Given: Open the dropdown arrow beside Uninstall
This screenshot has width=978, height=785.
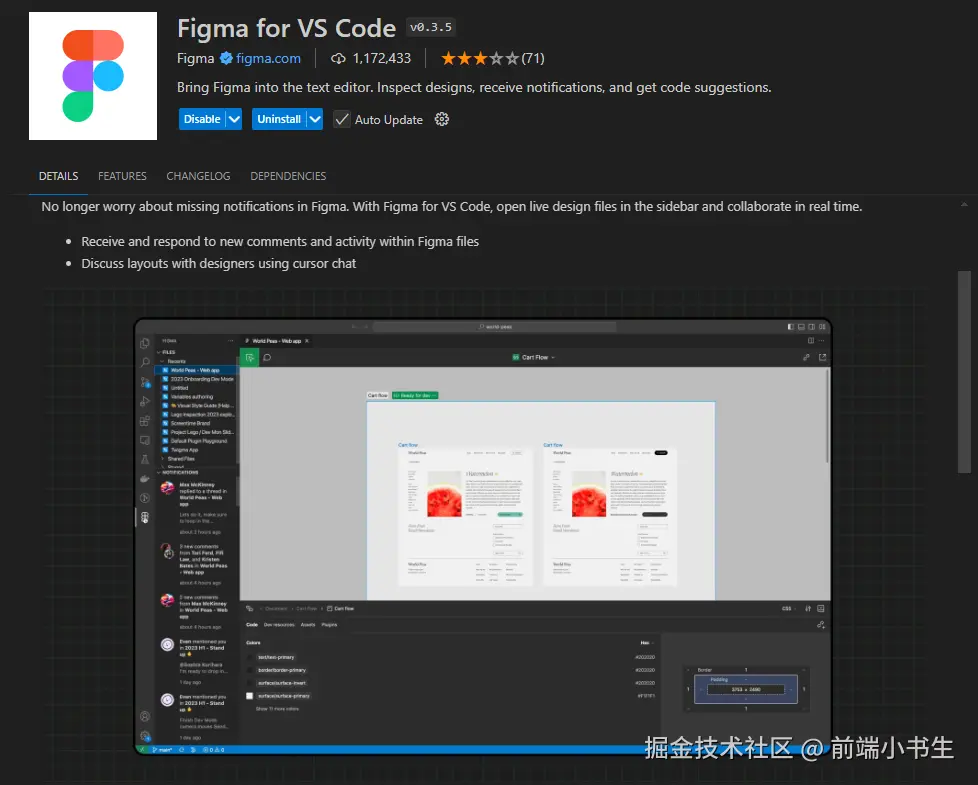Looking at the screenshot, I should pos(315,119).
